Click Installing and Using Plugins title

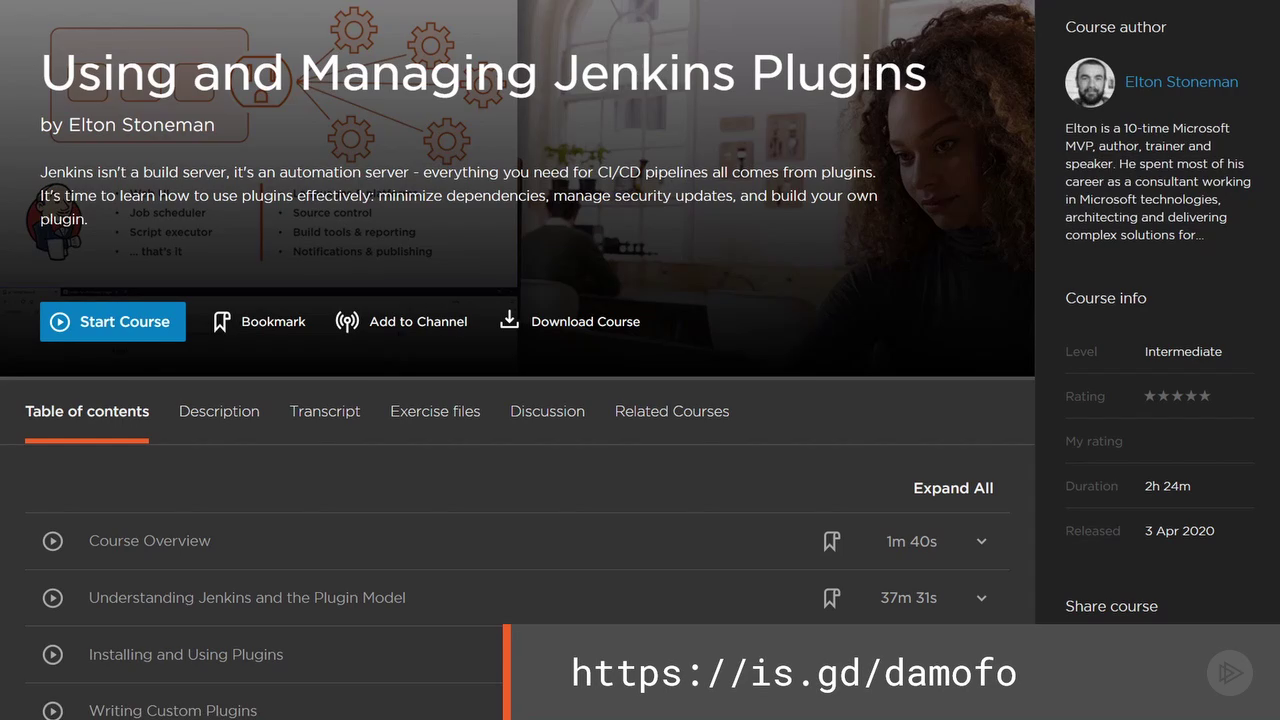pos(186,655)
